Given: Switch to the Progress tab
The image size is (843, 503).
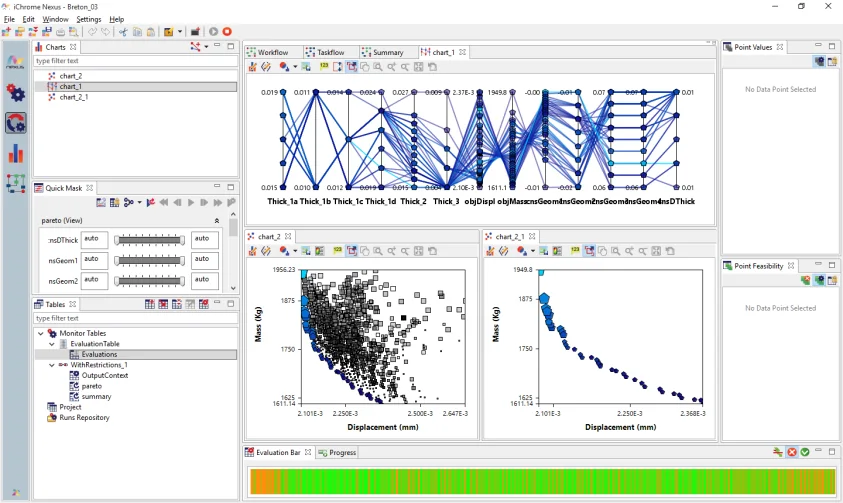Looking at the screenshot, I should (x=337, y=452).
